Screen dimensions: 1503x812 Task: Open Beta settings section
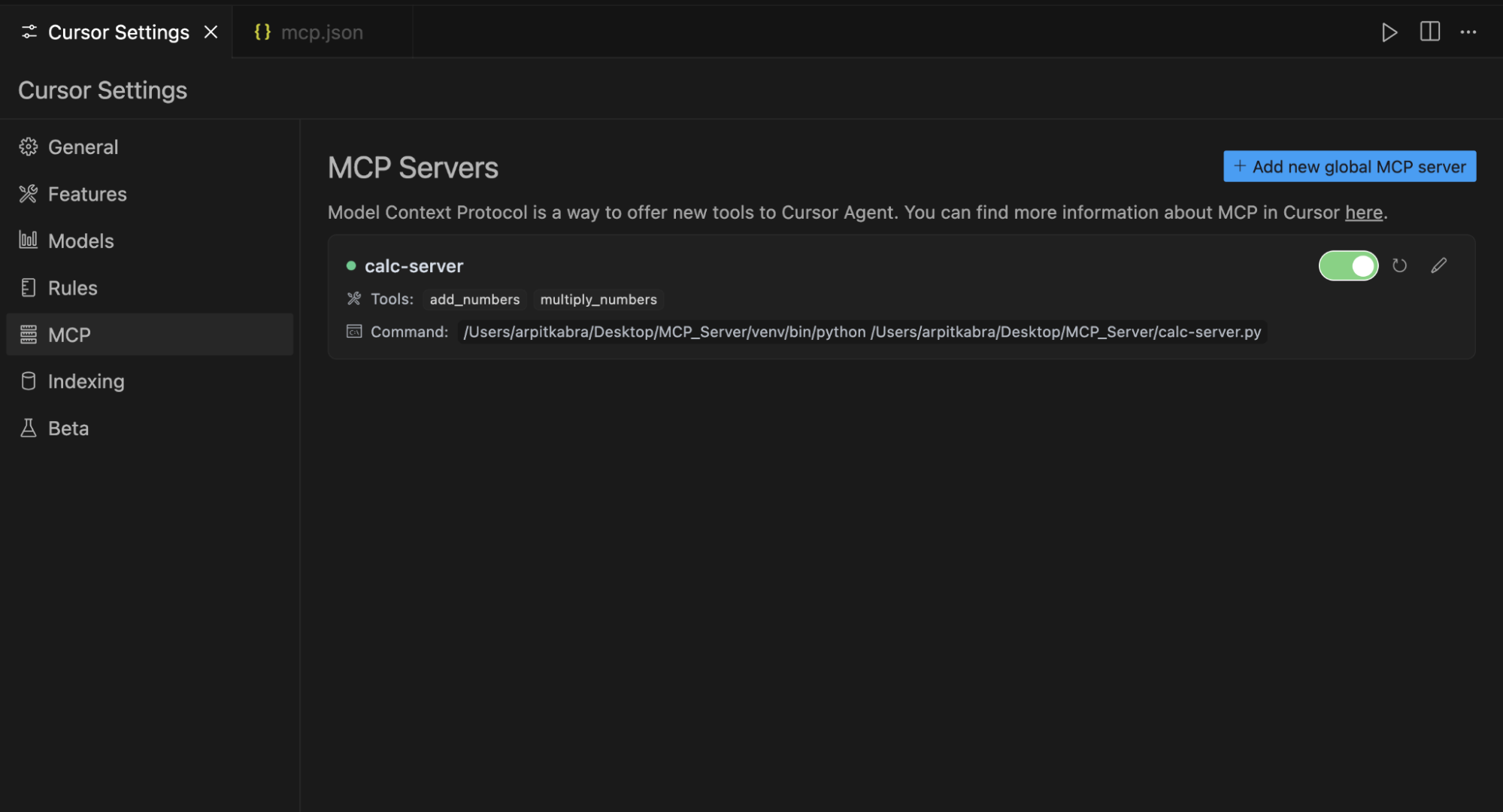[x=150, y=429]
